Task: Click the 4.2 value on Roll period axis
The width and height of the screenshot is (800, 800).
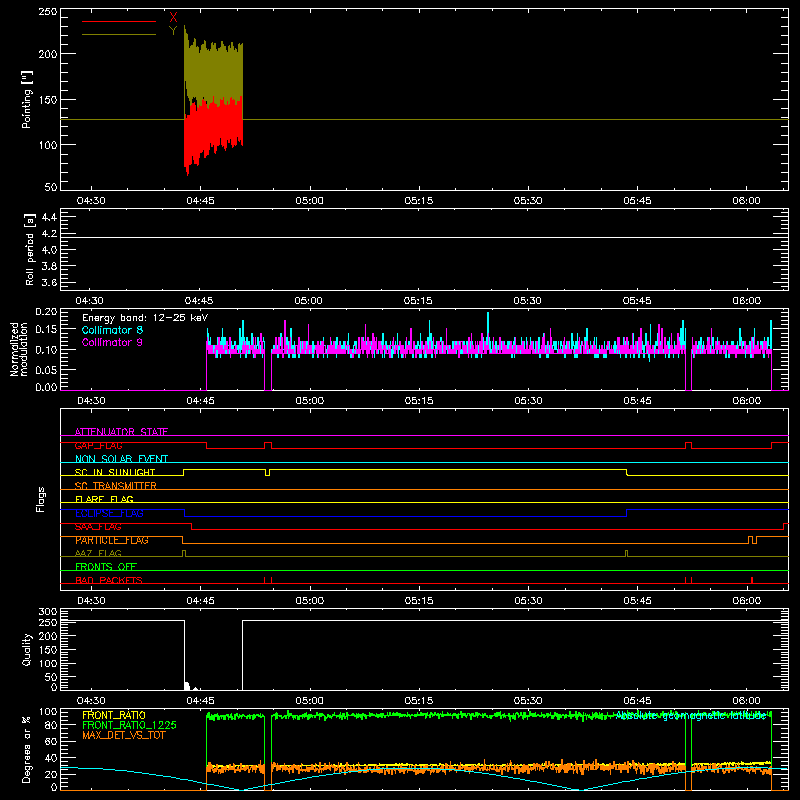Action: [49, 234]
